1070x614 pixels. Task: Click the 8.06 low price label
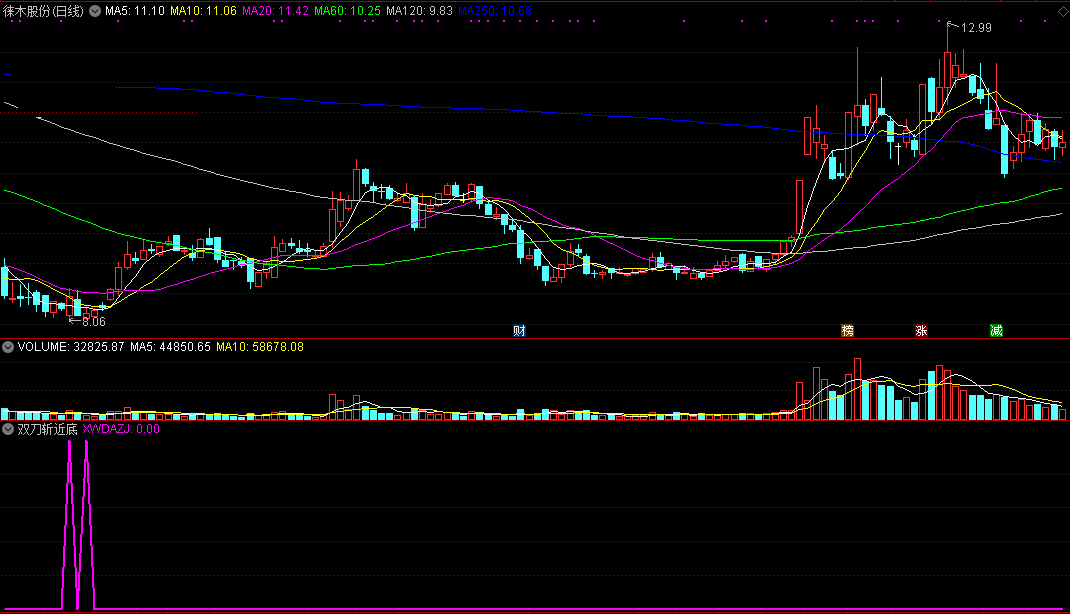tap(94, 321)
